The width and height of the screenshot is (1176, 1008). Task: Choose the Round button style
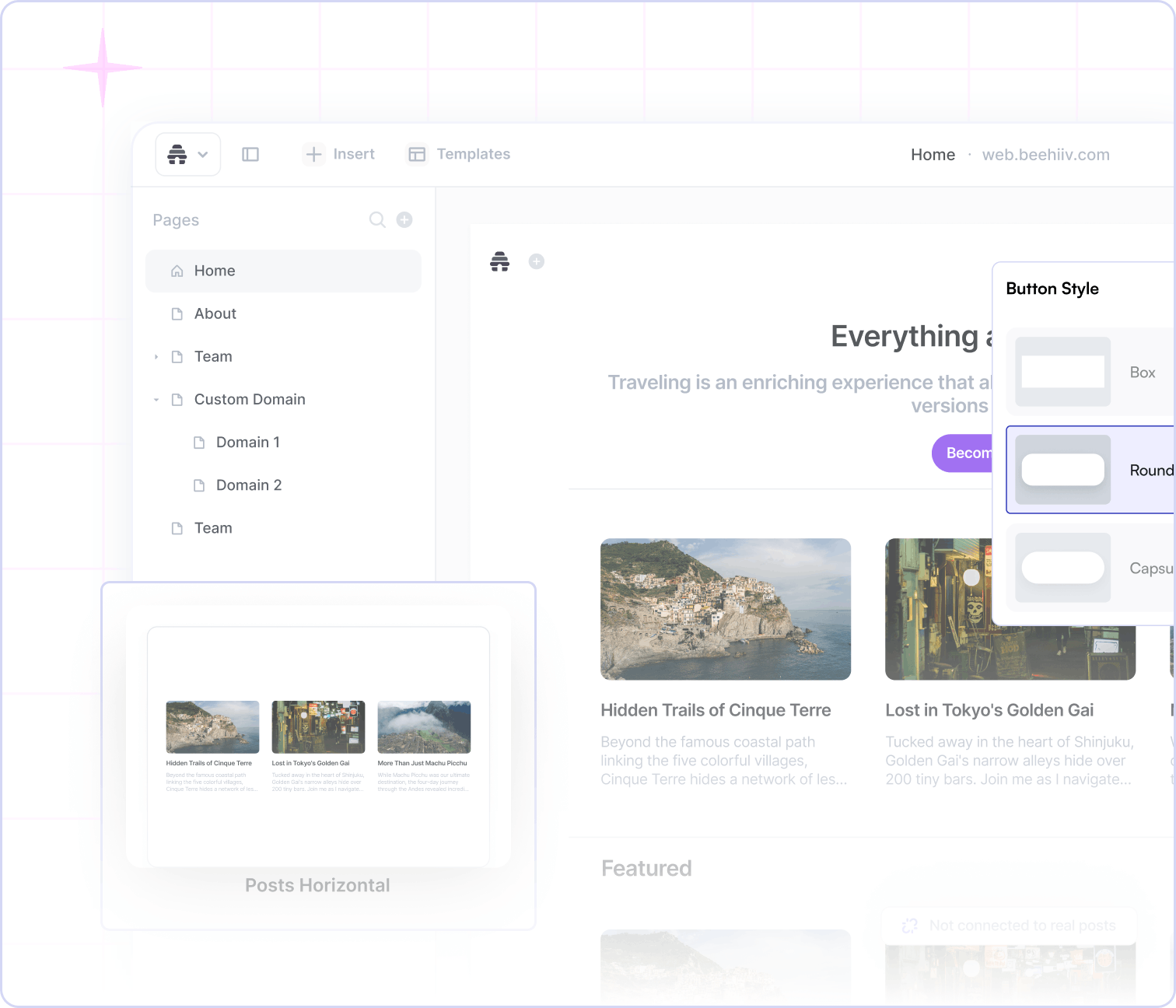pyautogui.click(x=1090, y=470)
